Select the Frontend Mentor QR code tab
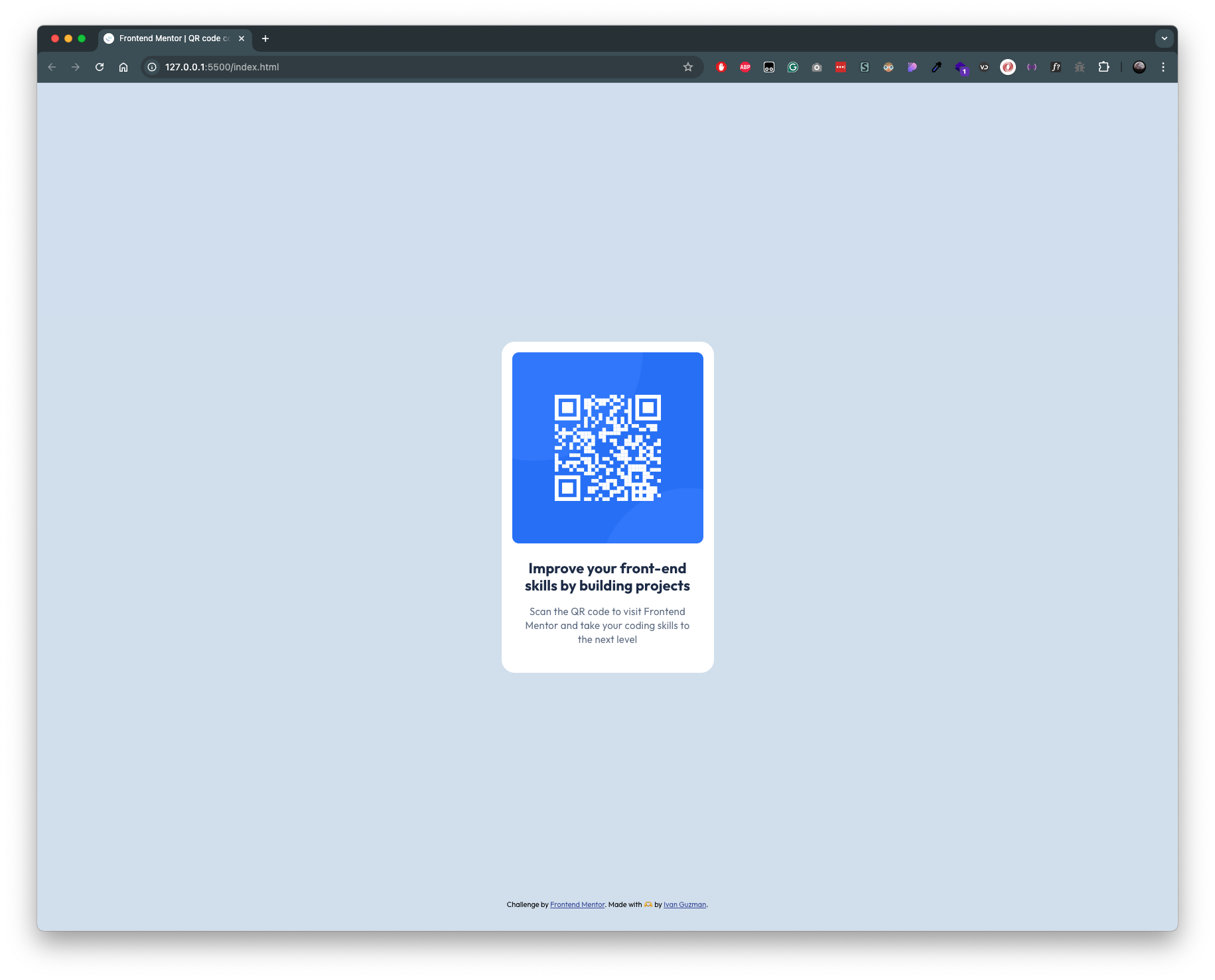This screenshot has height=980, width=1215. (x=175, y=38)
